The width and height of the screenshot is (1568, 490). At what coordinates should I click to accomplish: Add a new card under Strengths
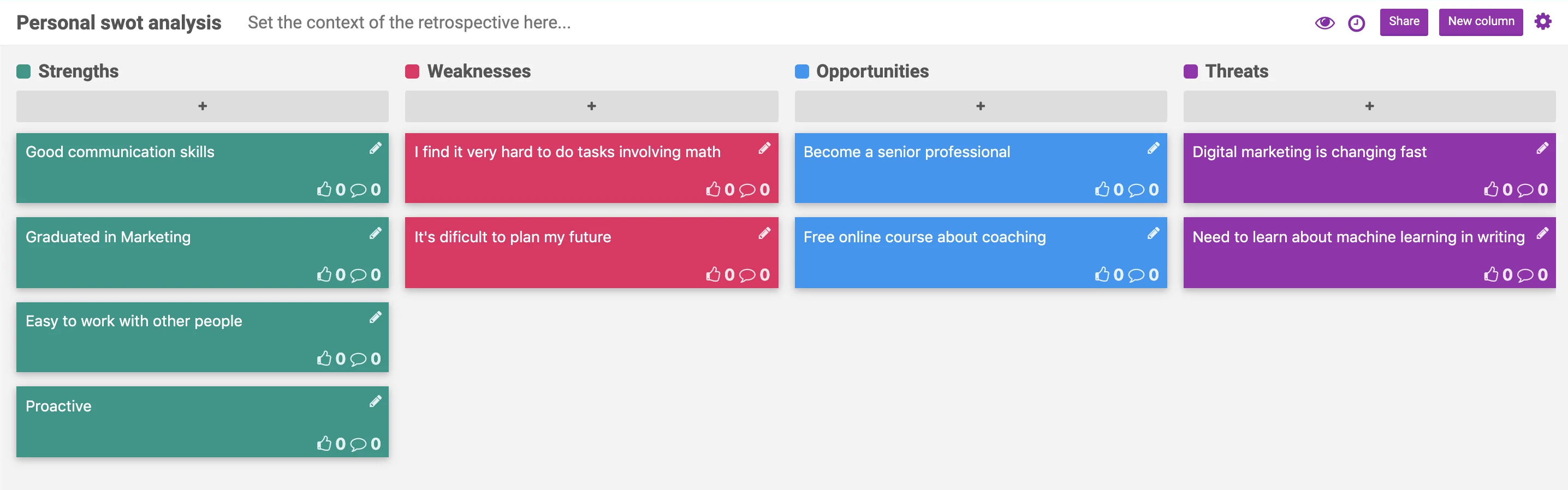pos(202,106)
